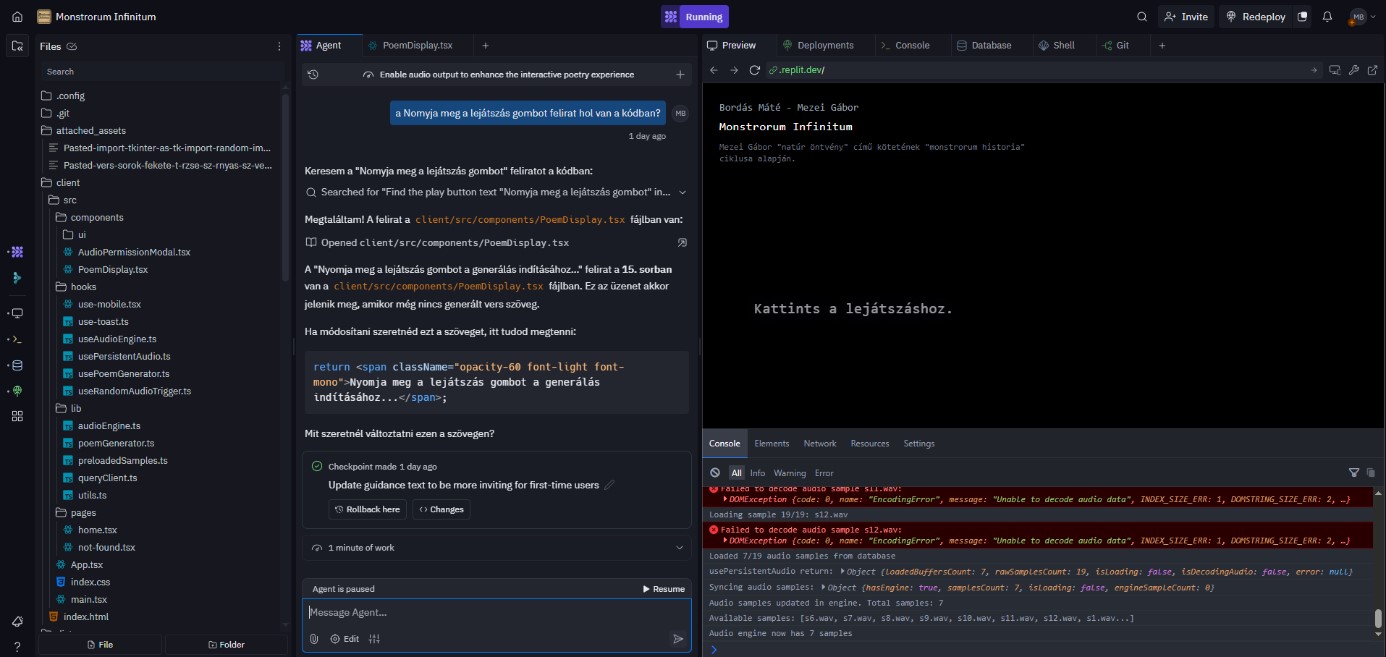
Task: Select the Warning console filter
Action: (x=789, y=473)
